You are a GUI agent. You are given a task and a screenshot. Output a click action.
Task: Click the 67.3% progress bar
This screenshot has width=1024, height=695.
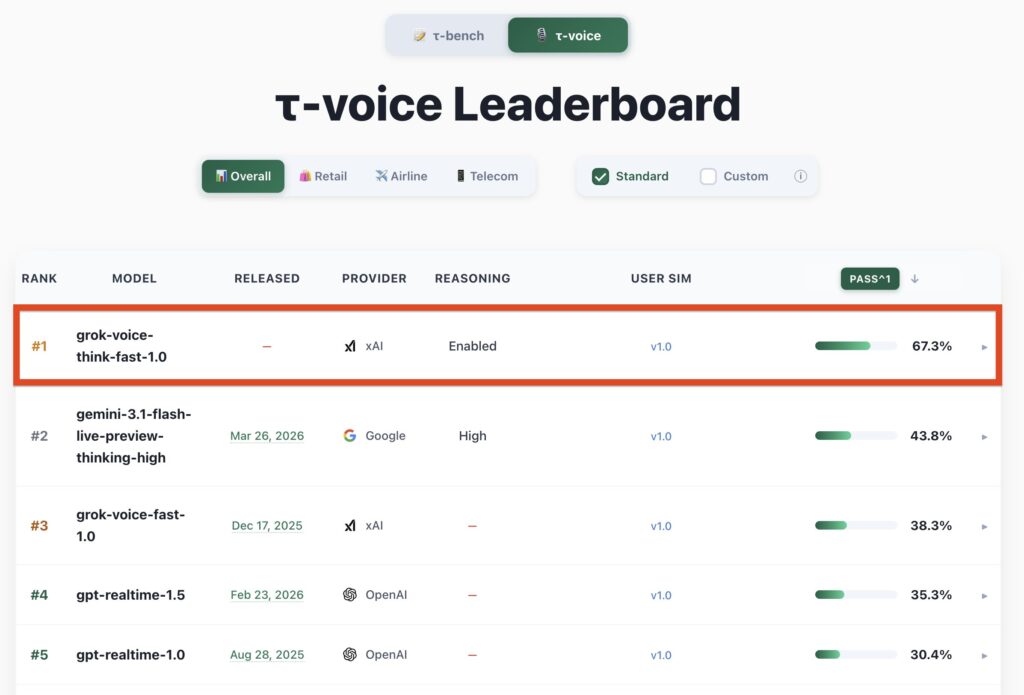(855, 346)
